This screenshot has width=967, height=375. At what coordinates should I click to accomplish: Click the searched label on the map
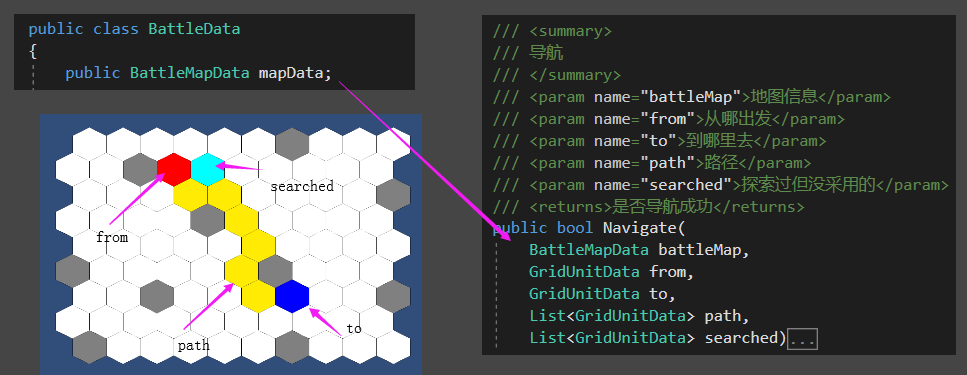point(302,186)
